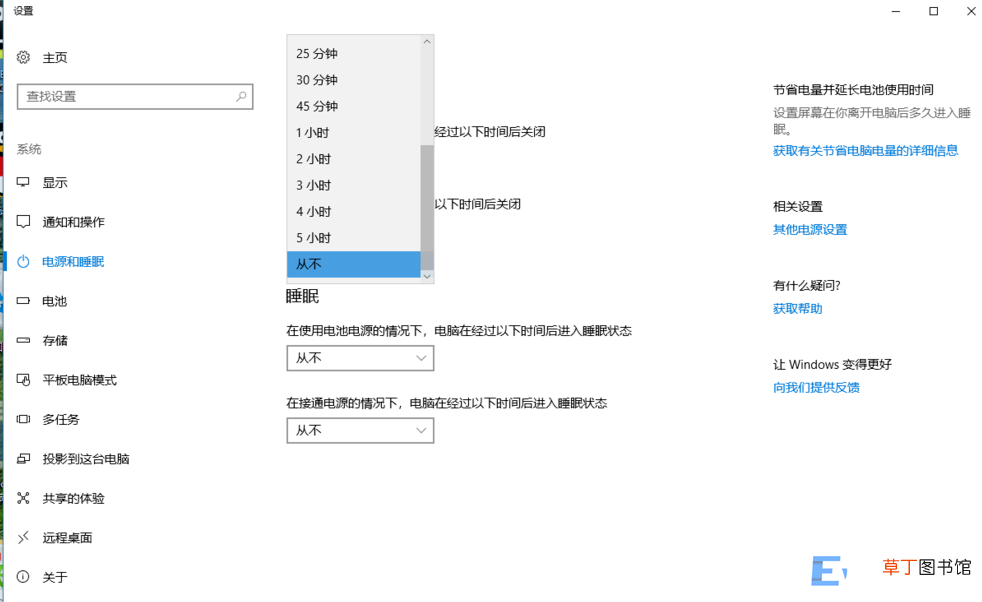Open 投影到这台电脑 settings
The width and height of the screenshot is (982, 602).
point(86,459)
